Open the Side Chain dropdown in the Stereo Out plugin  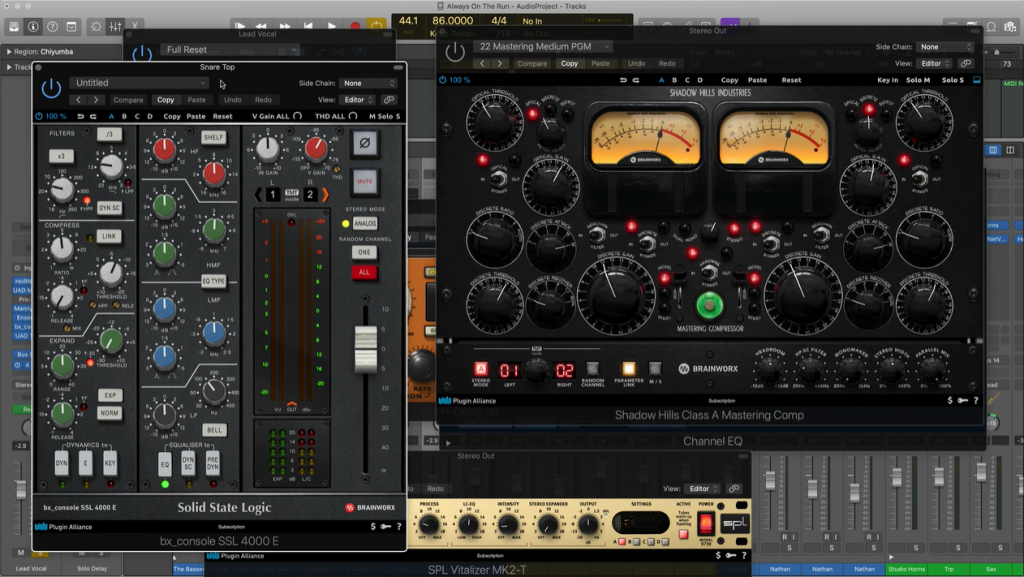[x=945, y=47]
